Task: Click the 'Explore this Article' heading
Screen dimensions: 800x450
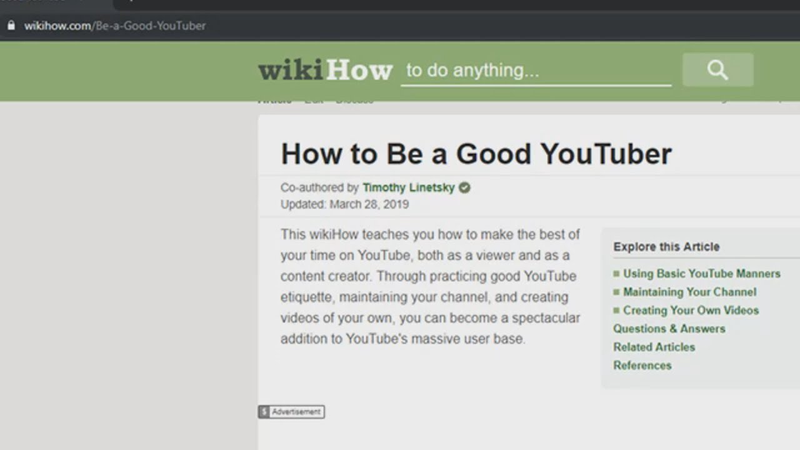Action: click(666, 247)
